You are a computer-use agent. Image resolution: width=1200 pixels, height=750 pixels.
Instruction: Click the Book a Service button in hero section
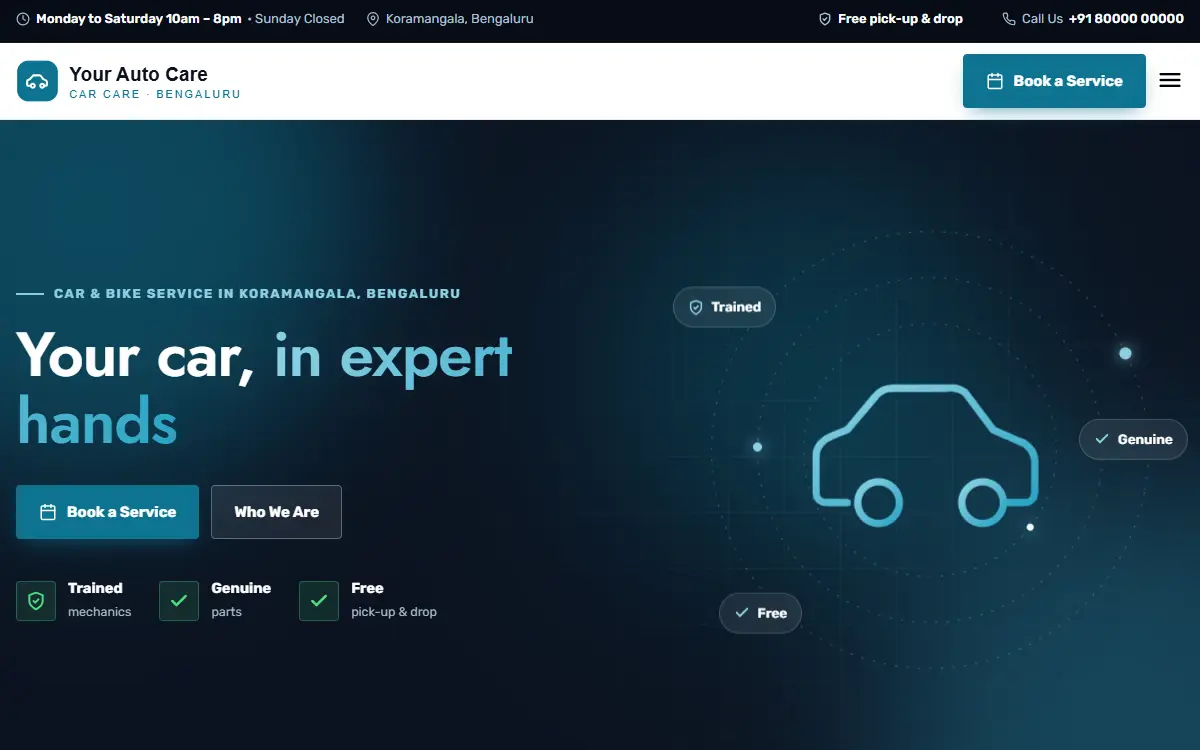(107, 512)
